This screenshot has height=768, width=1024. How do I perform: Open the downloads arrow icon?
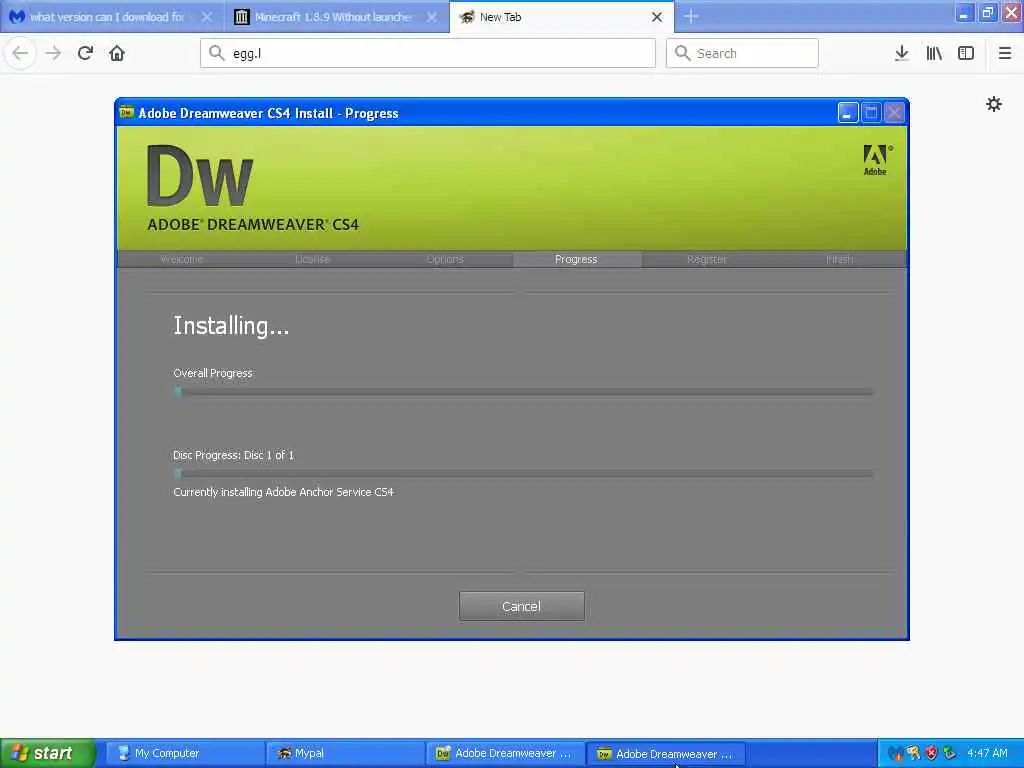[901, 53]
